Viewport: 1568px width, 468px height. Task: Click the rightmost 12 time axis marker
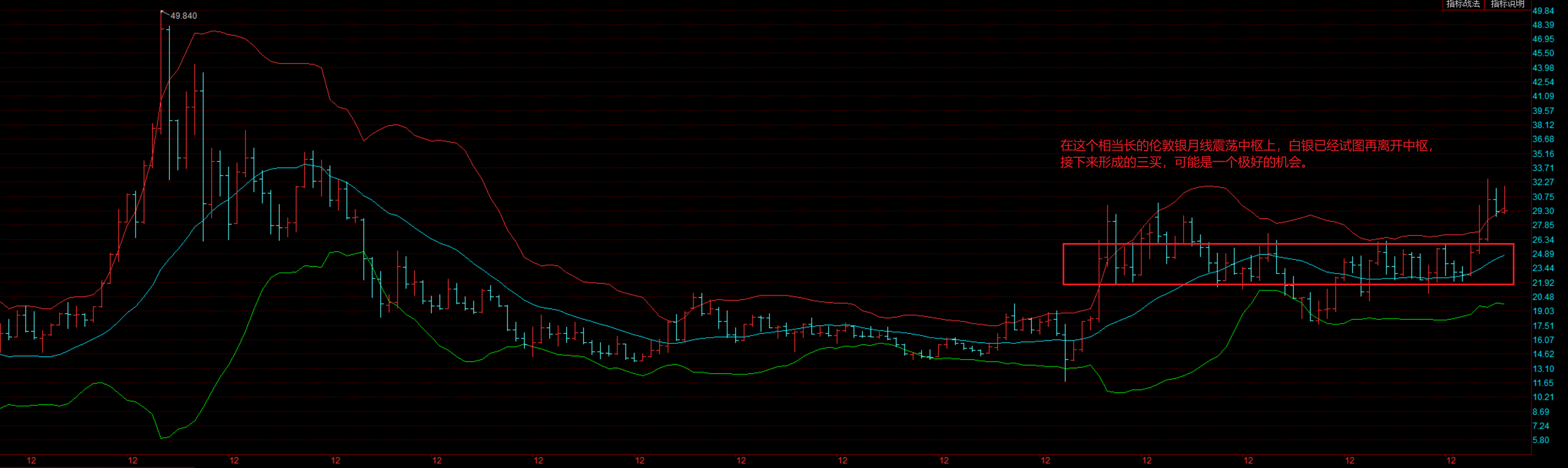(x=1451, y=461)
